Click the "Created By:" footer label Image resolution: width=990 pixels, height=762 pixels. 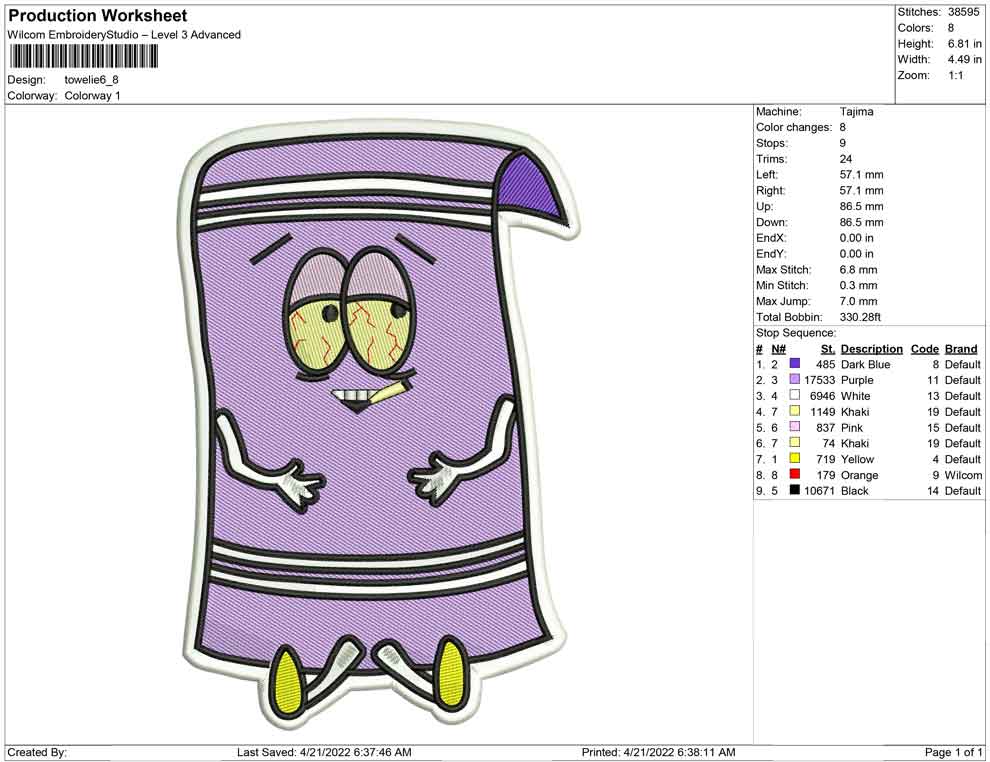coord(37,752)
